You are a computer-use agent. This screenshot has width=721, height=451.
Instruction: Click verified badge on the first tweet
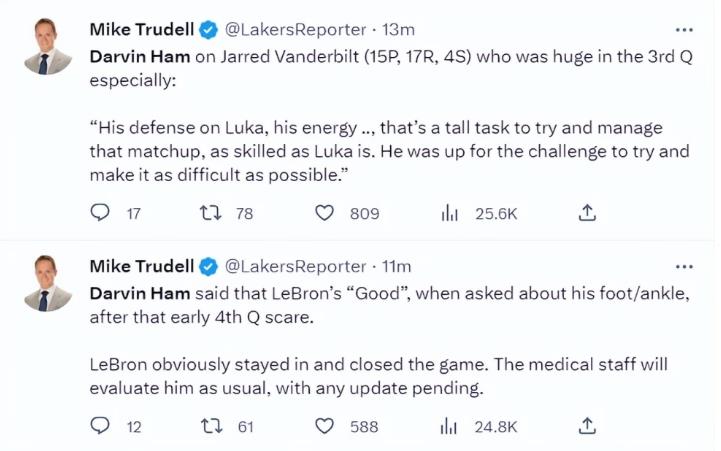209,27
